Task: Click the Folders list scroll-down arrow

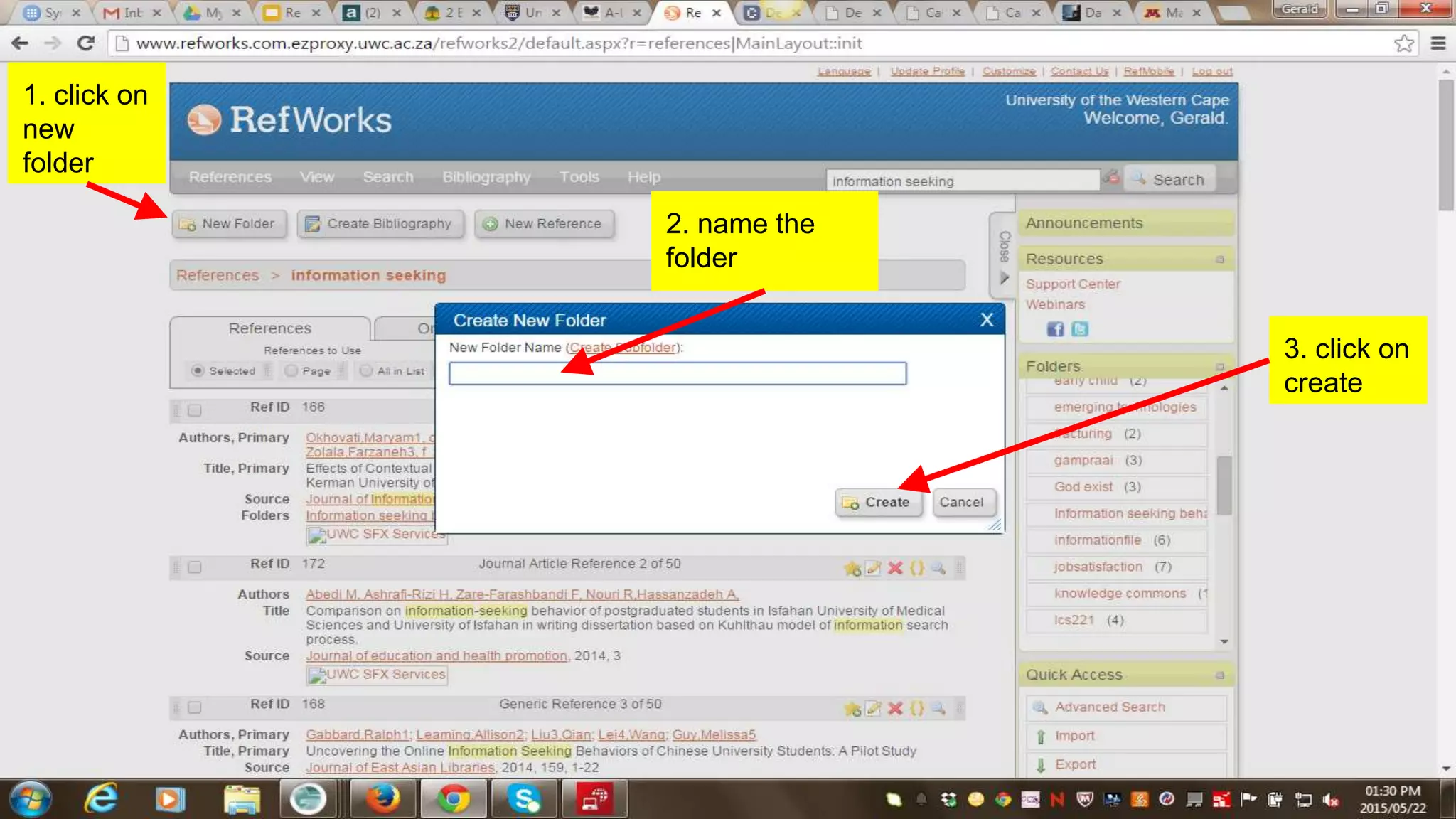Action: 1224,641
